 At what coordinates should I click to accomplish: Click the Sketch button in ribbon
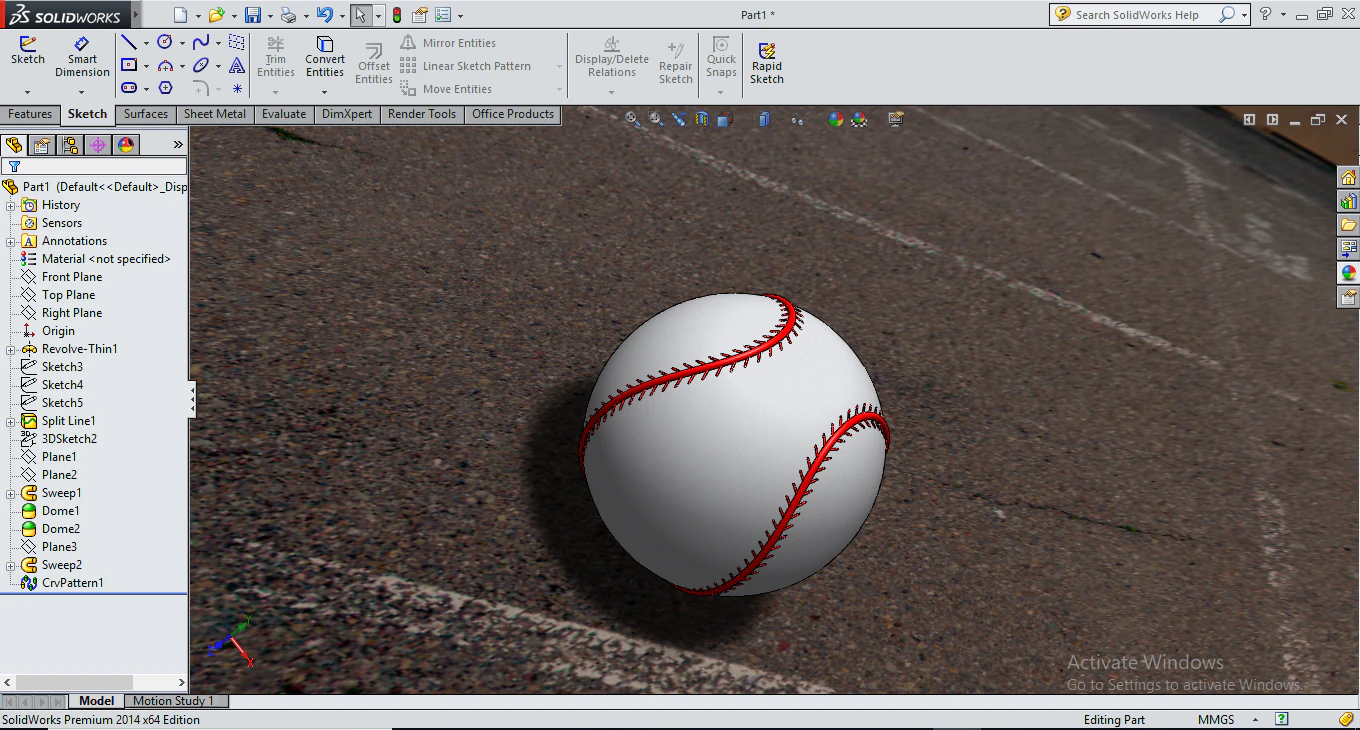point(28,51)
